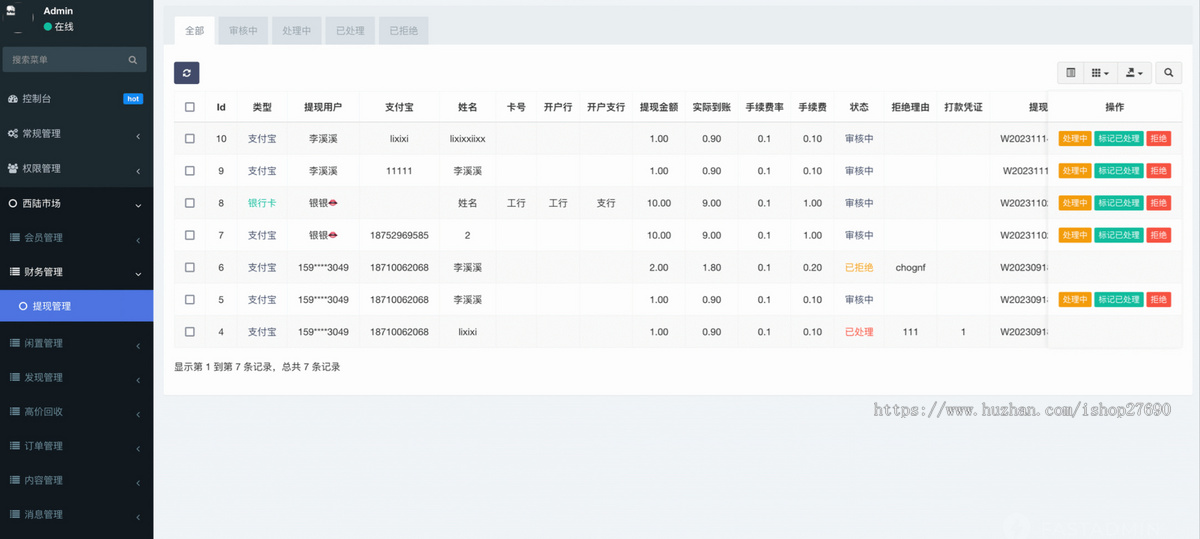Tick the checkbox for row Id 10

190,139
